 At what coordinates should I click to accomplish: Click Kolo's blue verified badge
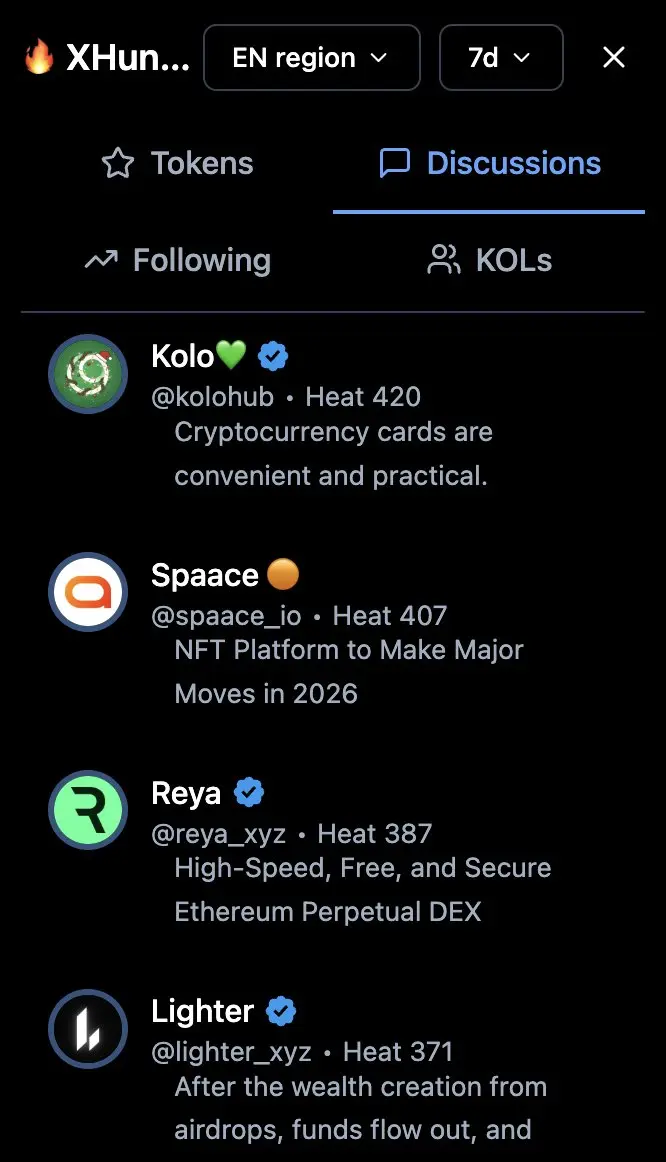tap(273, 355)
